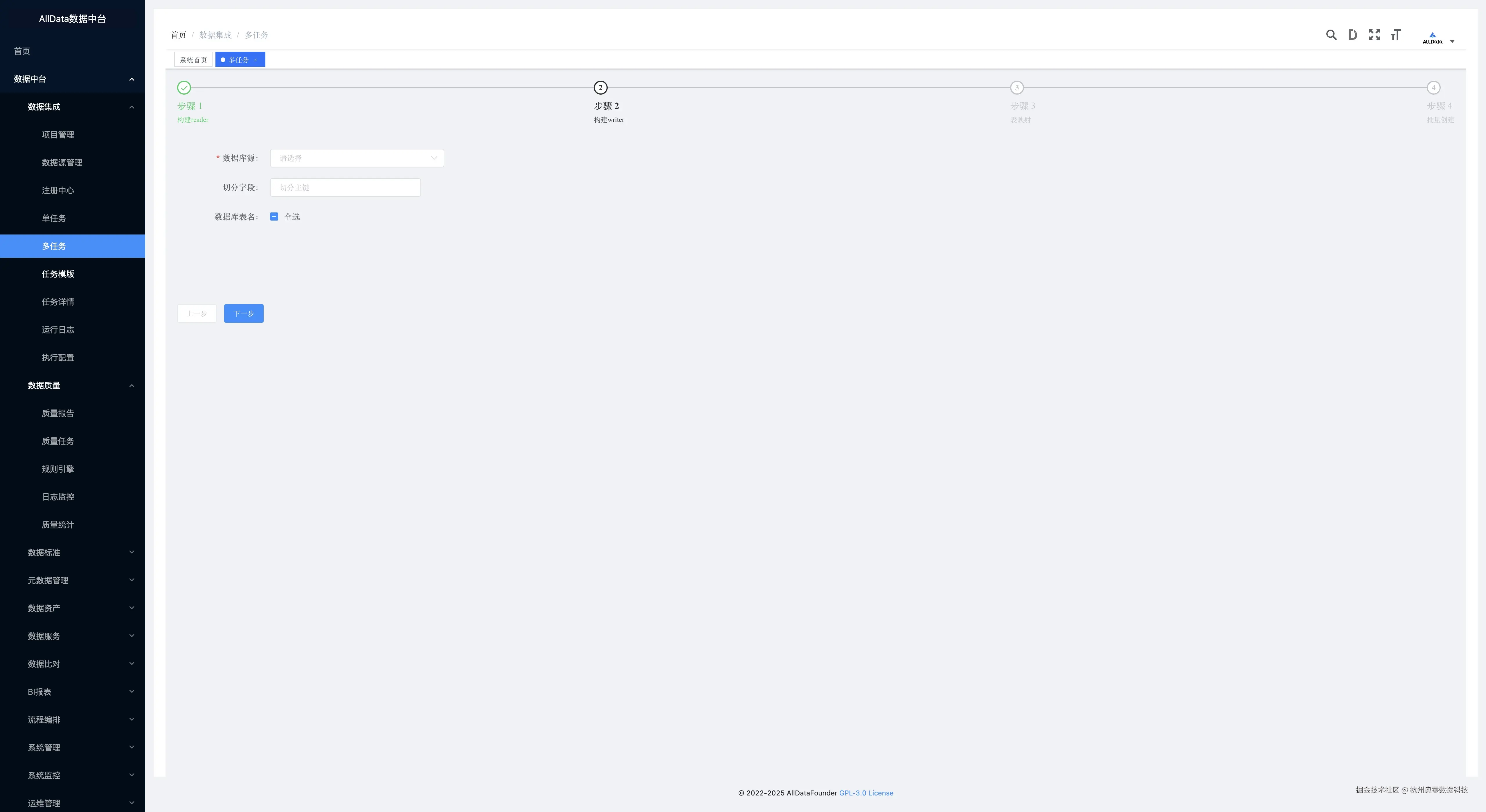Image resolution: width=1486 pixels, height=812 pixels.
Task: Click the AllData avatar logo
Action: coord(1432,38)
